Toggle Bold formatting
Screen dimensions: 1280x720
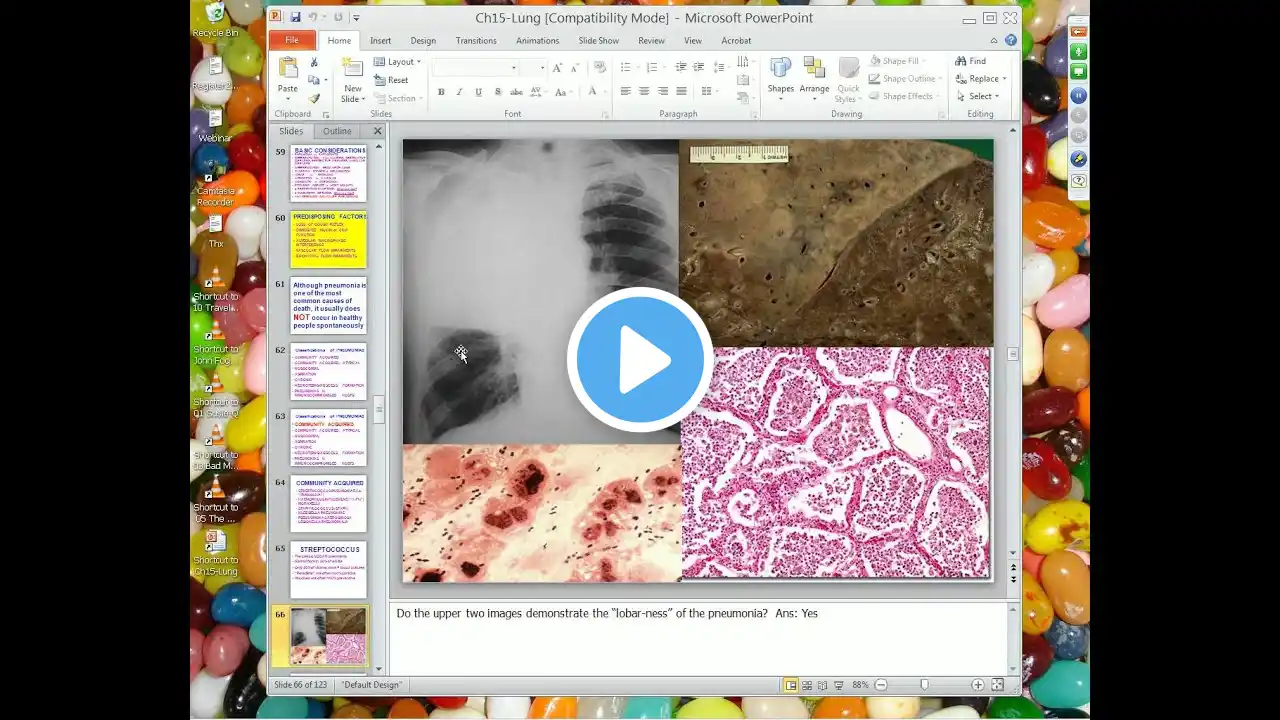pyautogui.click(x=441, y=92)
